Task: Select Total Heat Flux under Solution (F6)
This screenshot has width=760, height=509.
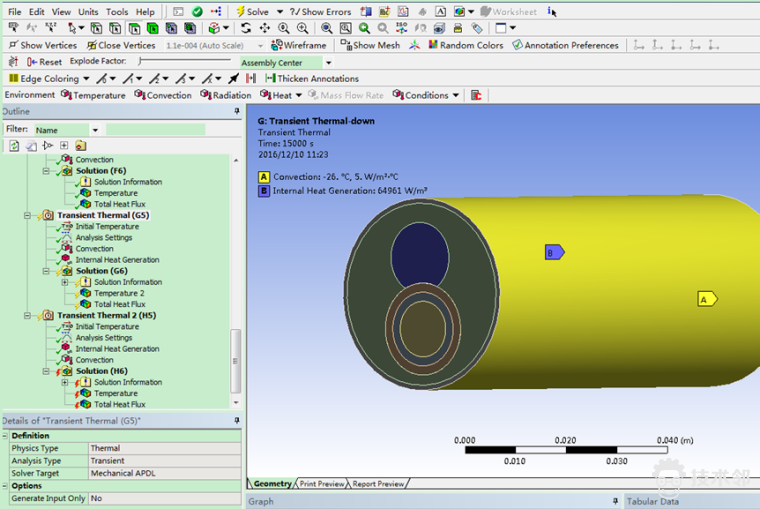Action: tap(120, 204)
